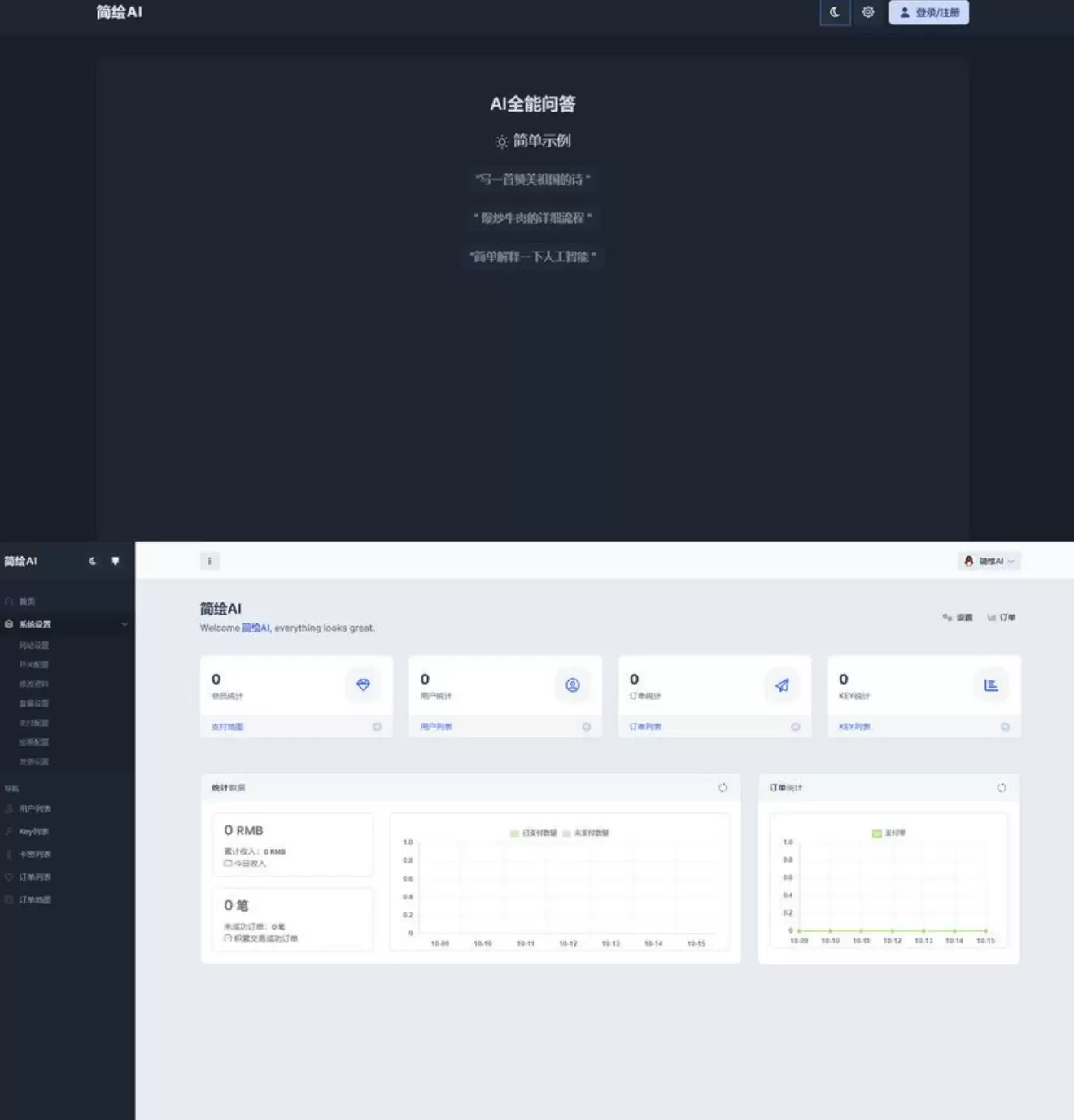Screen dimensions: 1074x1120
Task: Click the sun icon beside 简单示例
Action: click(x=502, y=142)
